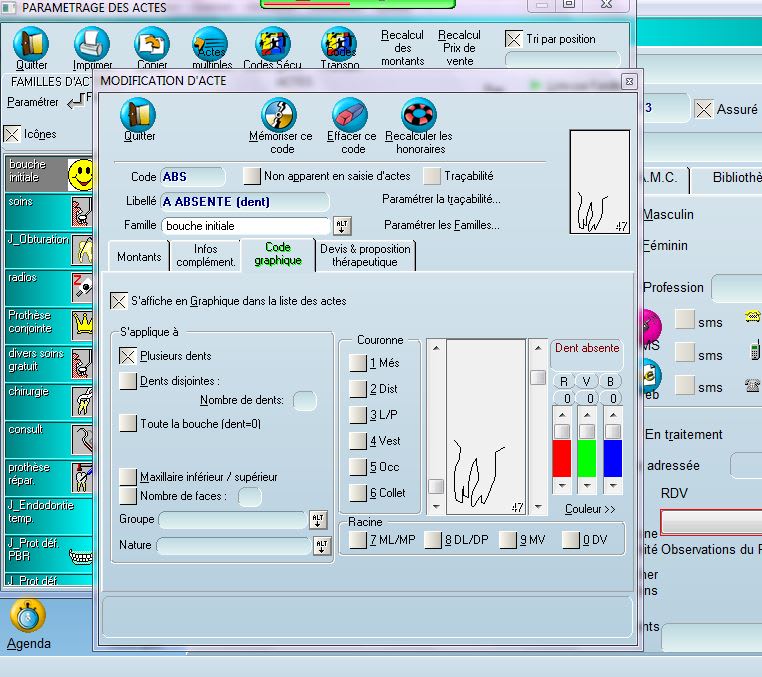
Task: Check the 5 Occ couronne option
Action: click(x=358, y=466)
